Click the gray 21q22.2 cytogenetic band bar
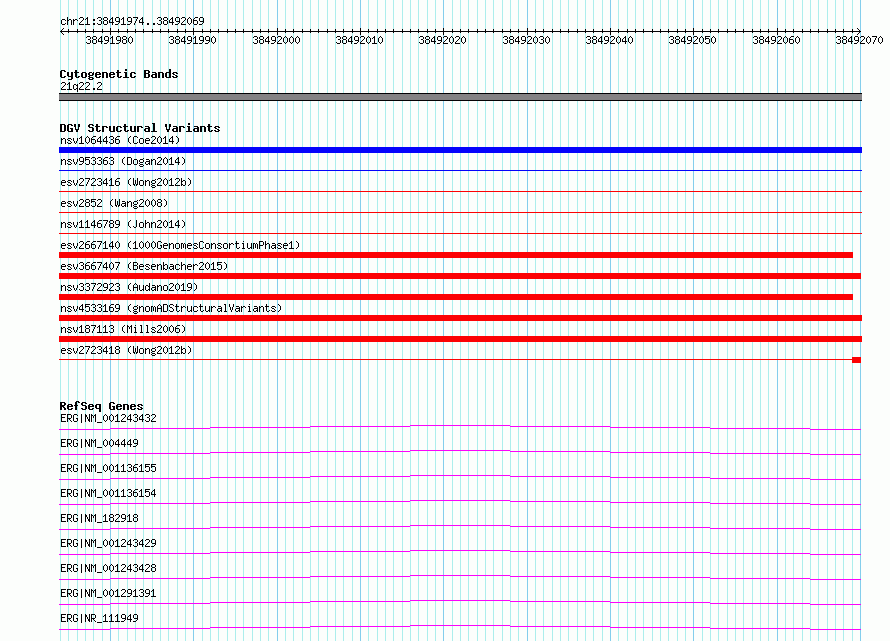Viewport: 890px width, 641px height. tap(460, 97)
